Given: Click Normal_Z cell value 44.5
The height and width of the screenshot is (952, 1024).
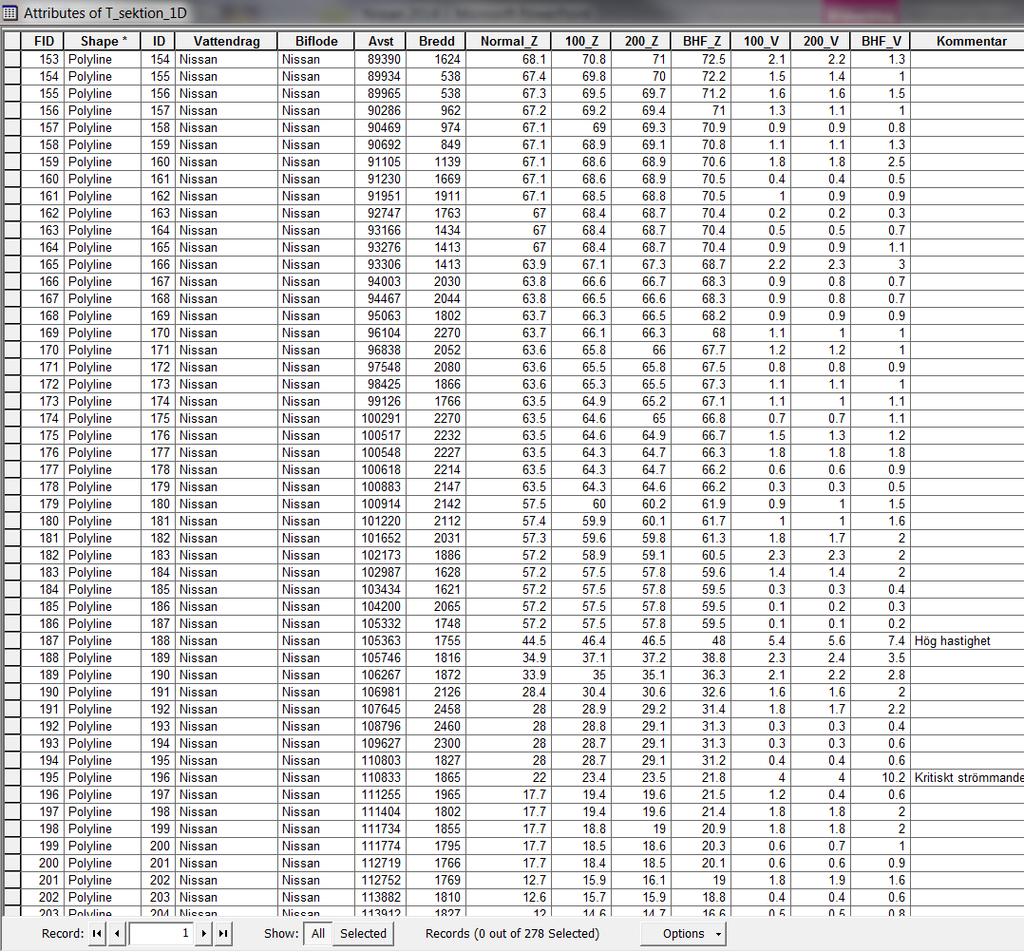Looking at the screenshot, I should coord(509,641).
